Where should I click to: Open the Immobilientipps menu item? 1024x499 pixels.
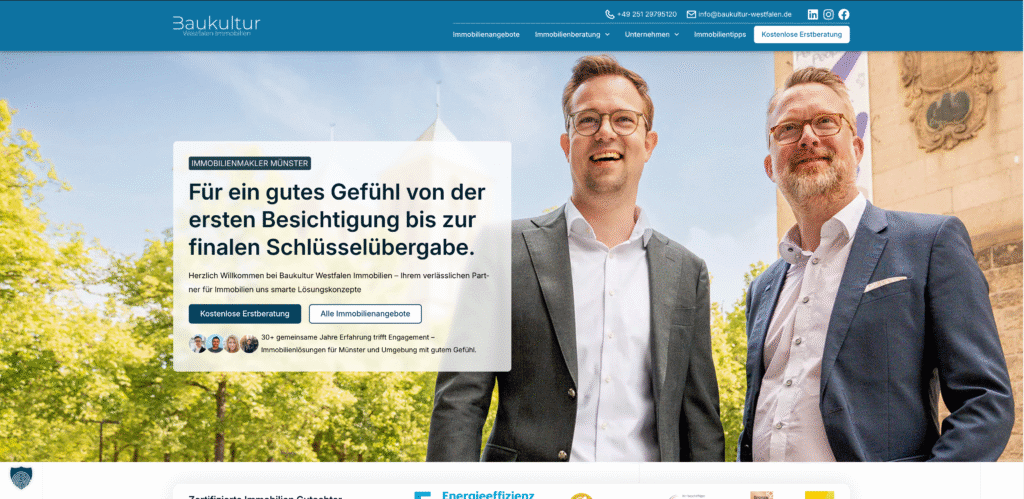pos(720,35)
